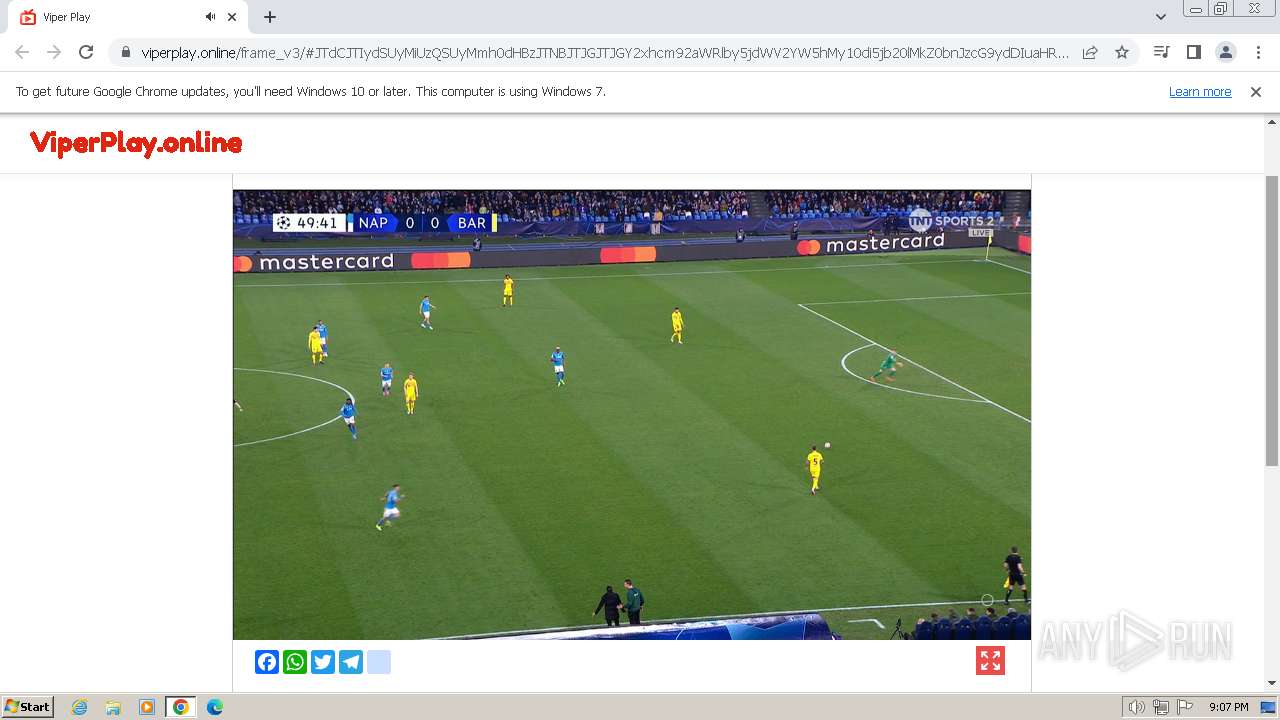Image resolution: width=1280 pixels, height=720 pixels.
Task: Toggle Chrome side panel
Action: click(x=1193, y=52)
